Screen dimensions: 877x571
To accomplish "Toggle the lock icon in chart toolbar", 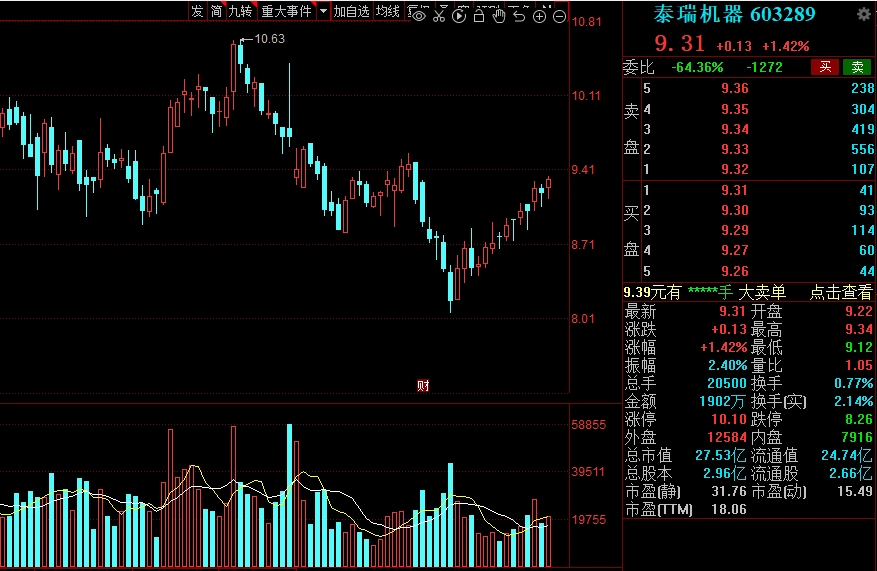I will pos(479,14).
